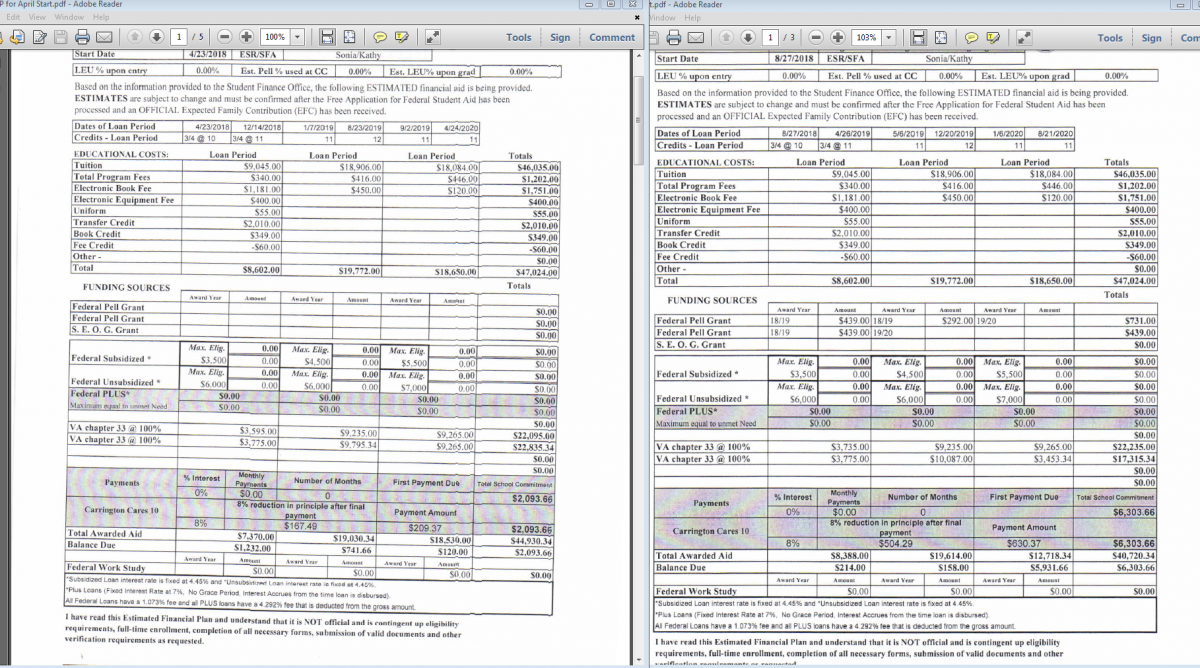Click 'FUNDING SOURCES' heading in right document
The width and height of the screenshot is (1200, 668).
711,300
